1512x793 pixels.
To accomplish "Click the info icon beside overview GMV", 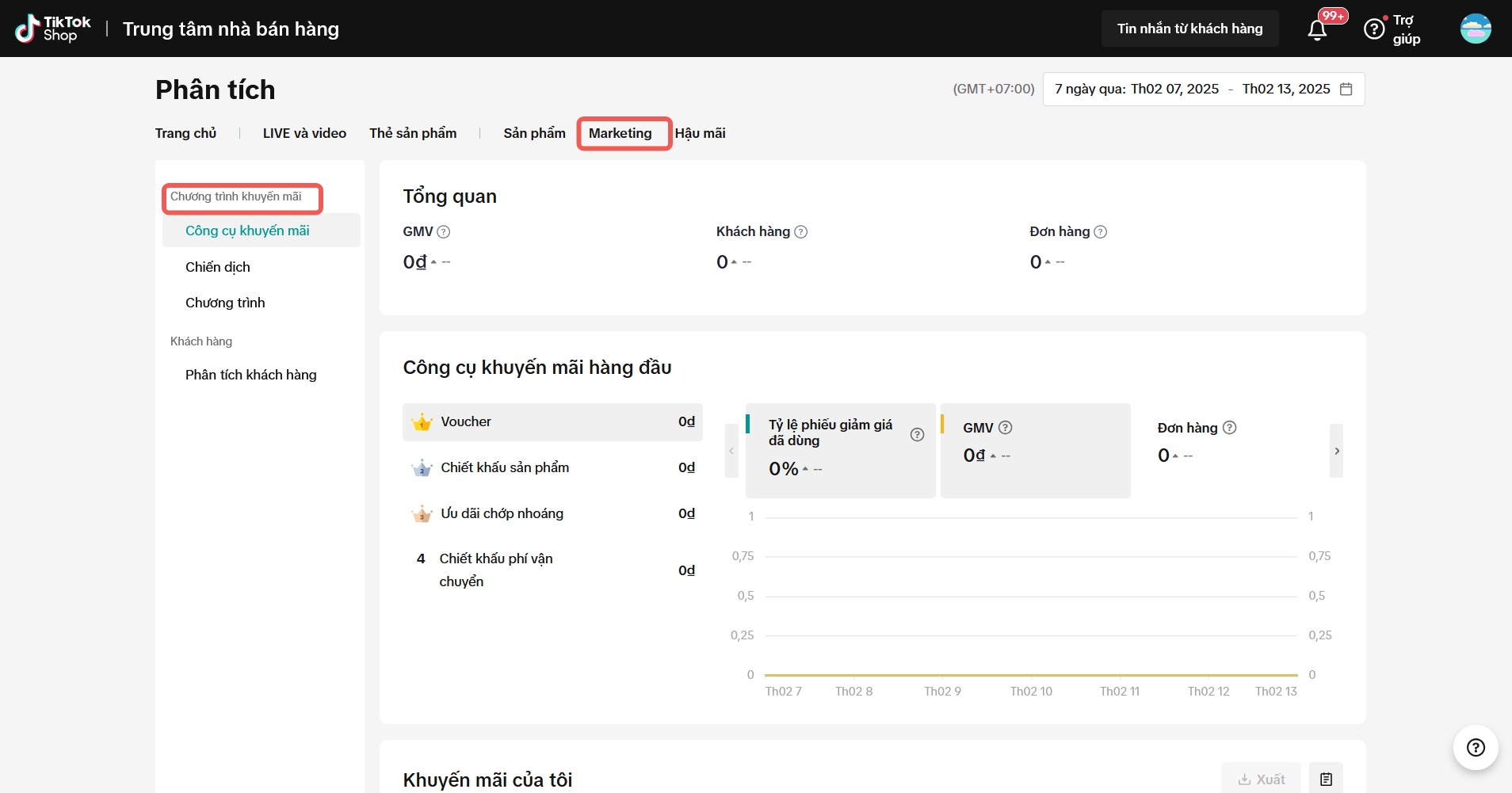I will point(444,232).
